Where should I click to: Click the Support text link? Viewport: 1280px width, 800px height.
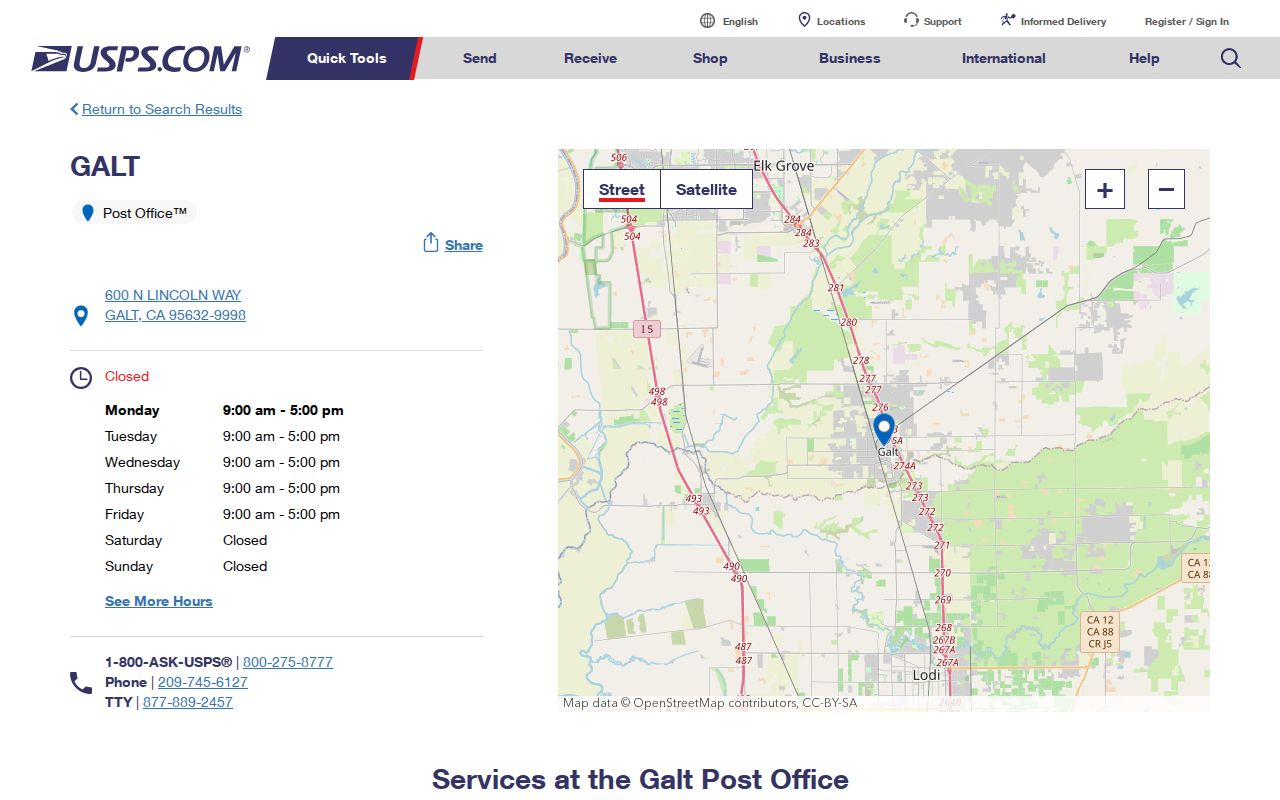pos(943,21)
